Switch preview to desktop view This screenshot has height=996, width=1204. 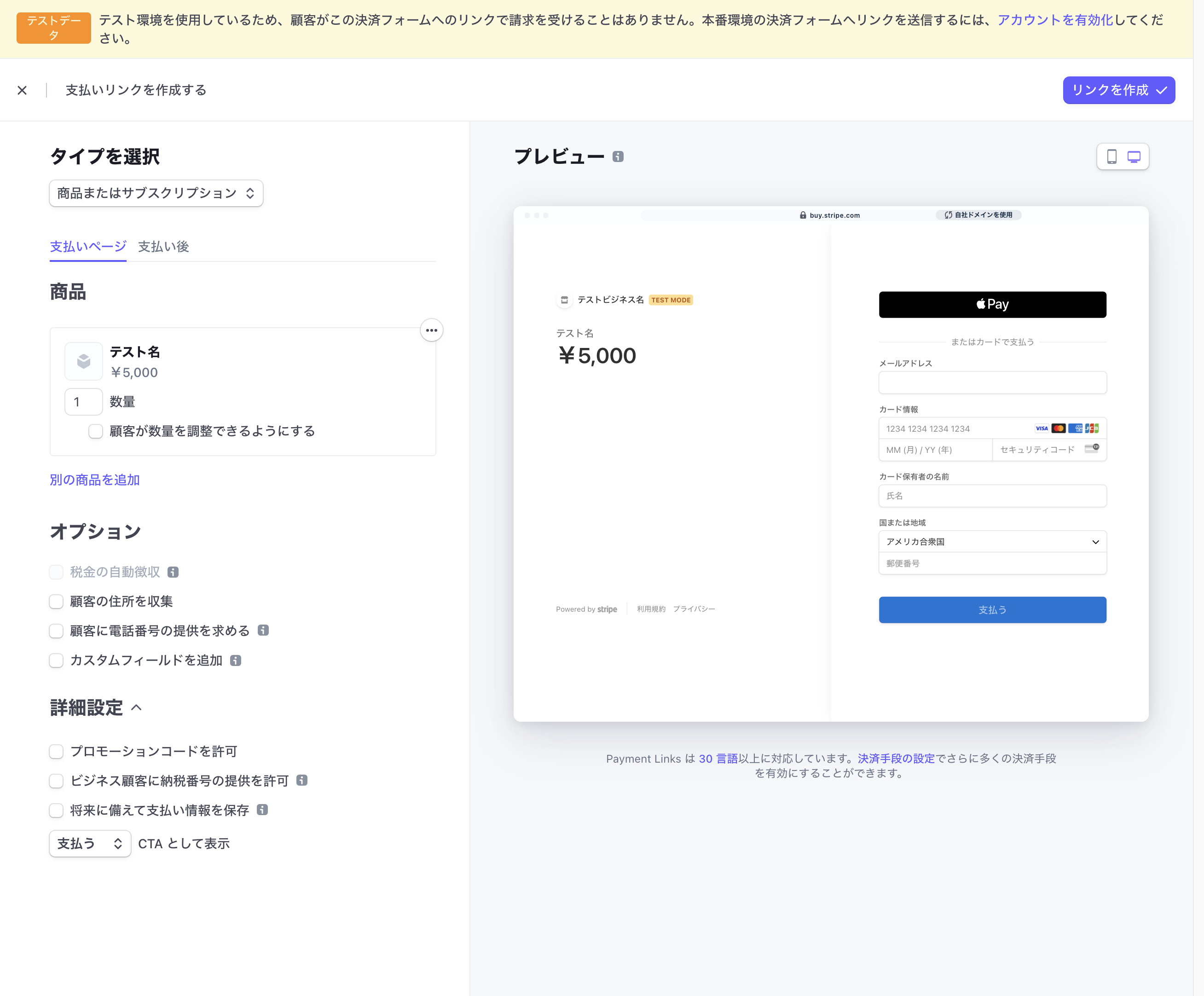click(x=1133, y=156)
